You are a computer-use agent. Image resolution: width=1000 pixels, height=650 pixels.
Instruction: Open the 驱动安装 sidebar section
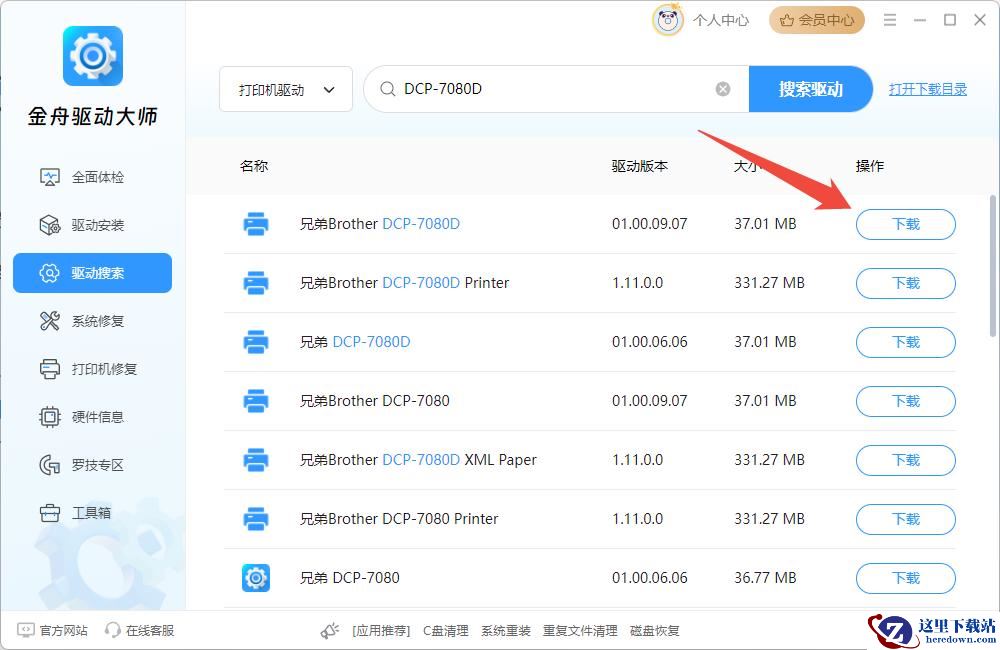[x=92, y=225]
